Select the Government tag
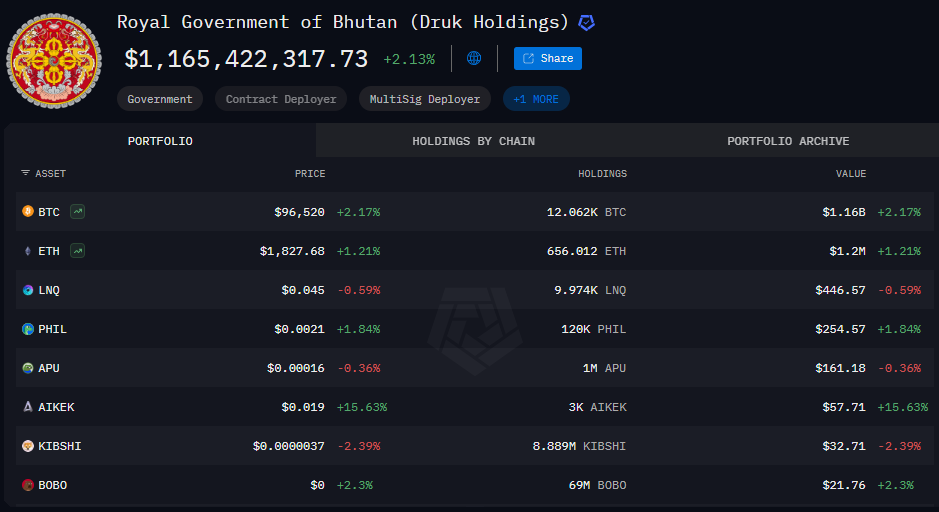939x512 pixels. click(160, 99)
